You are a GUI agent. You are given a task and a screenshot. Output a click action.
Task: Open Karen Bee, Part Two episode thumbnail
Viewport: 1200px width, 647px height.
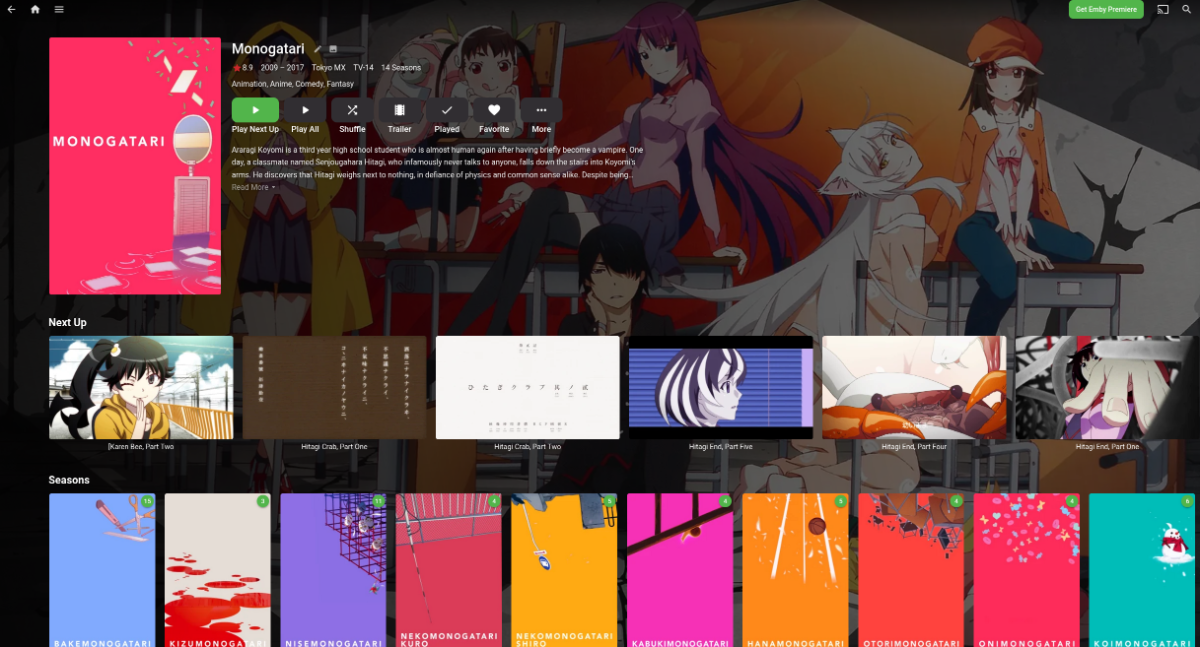[141, 387]
